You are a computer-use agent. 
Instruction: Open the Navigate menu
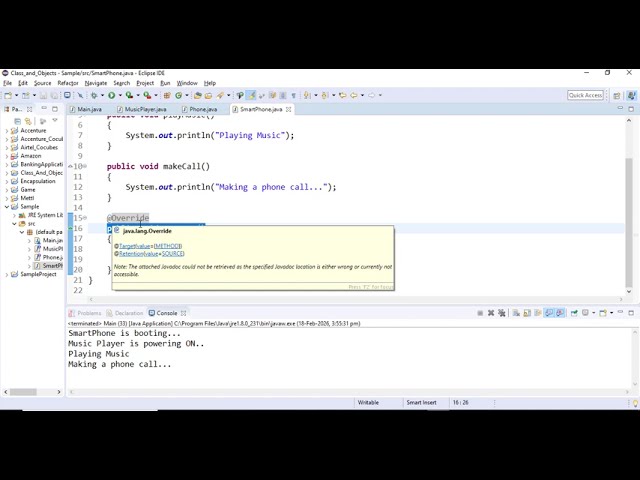96,83
